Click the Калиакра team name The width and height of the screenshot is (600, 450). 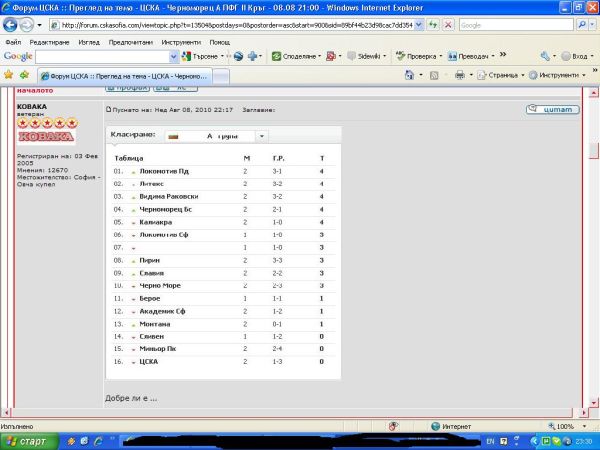[x=156, y=222]
